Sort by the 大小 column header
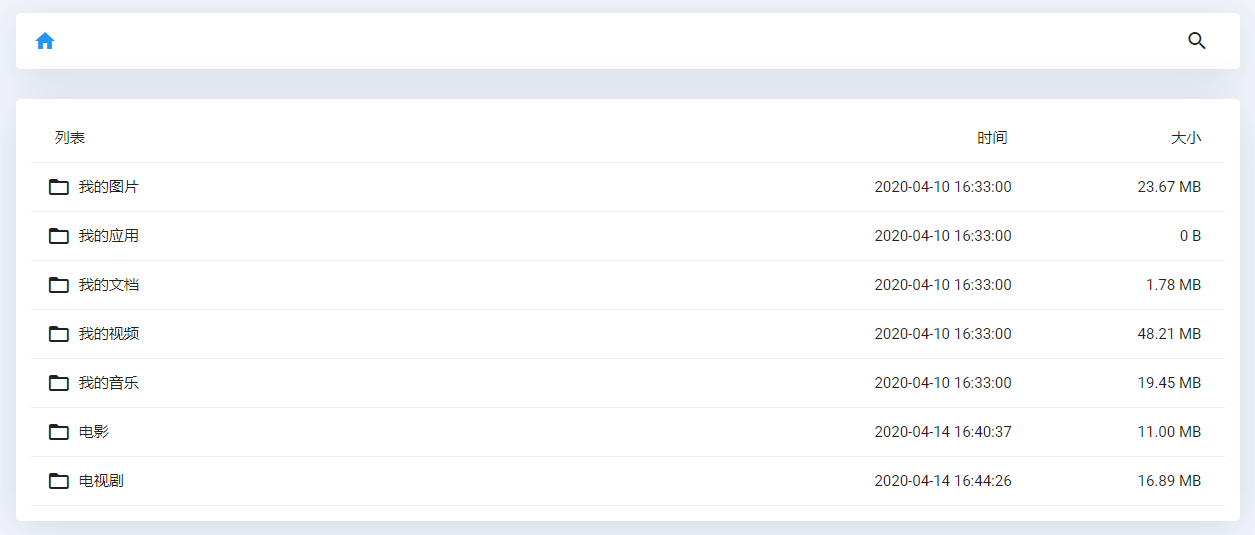 pyautogui.click(x=1186, y=138)
